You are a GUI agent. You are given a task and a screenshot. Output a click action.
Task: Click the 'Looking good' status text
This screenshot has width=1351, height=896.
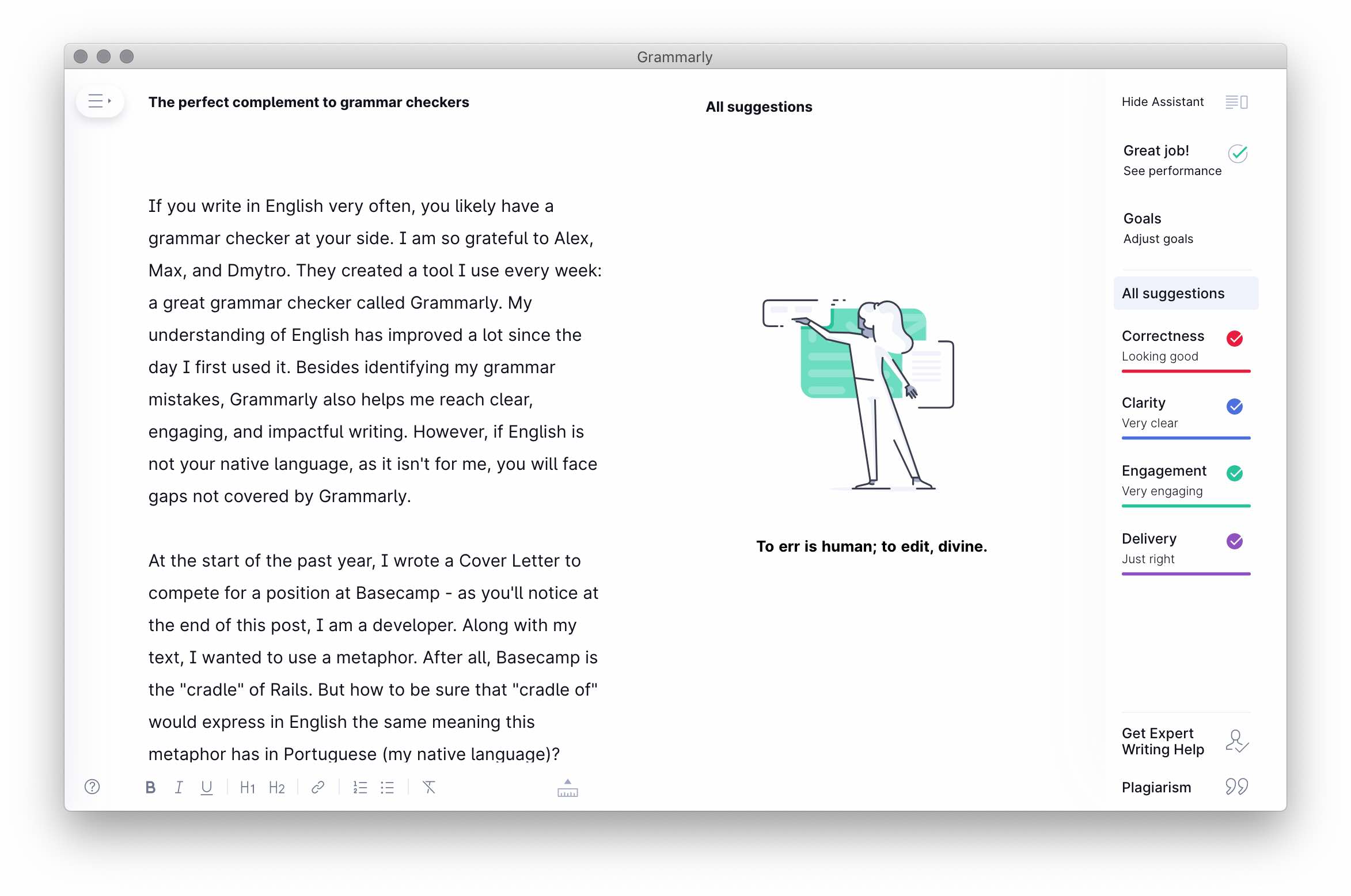point(1160,356)
